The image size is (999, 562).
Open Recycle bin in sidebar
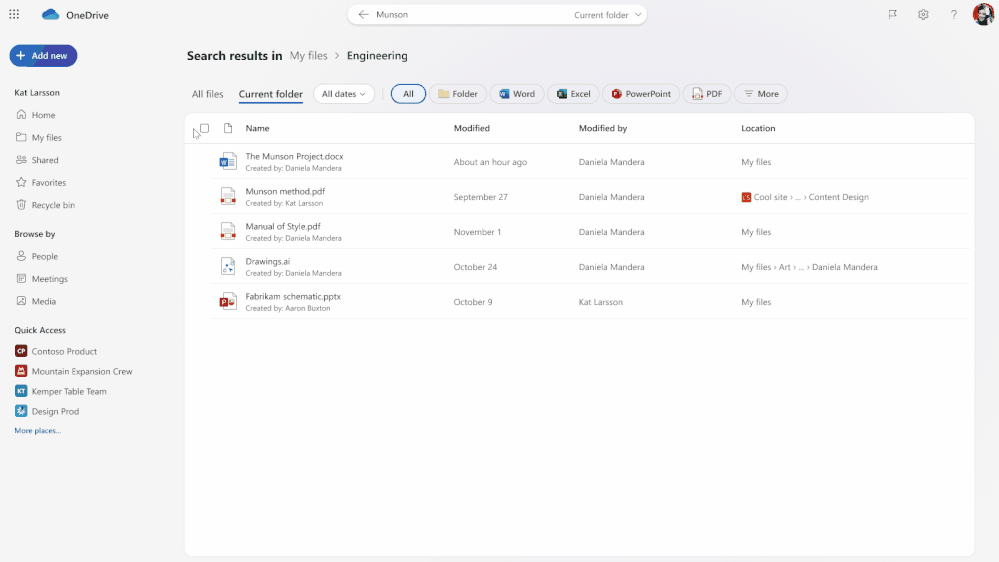[52, 205]
